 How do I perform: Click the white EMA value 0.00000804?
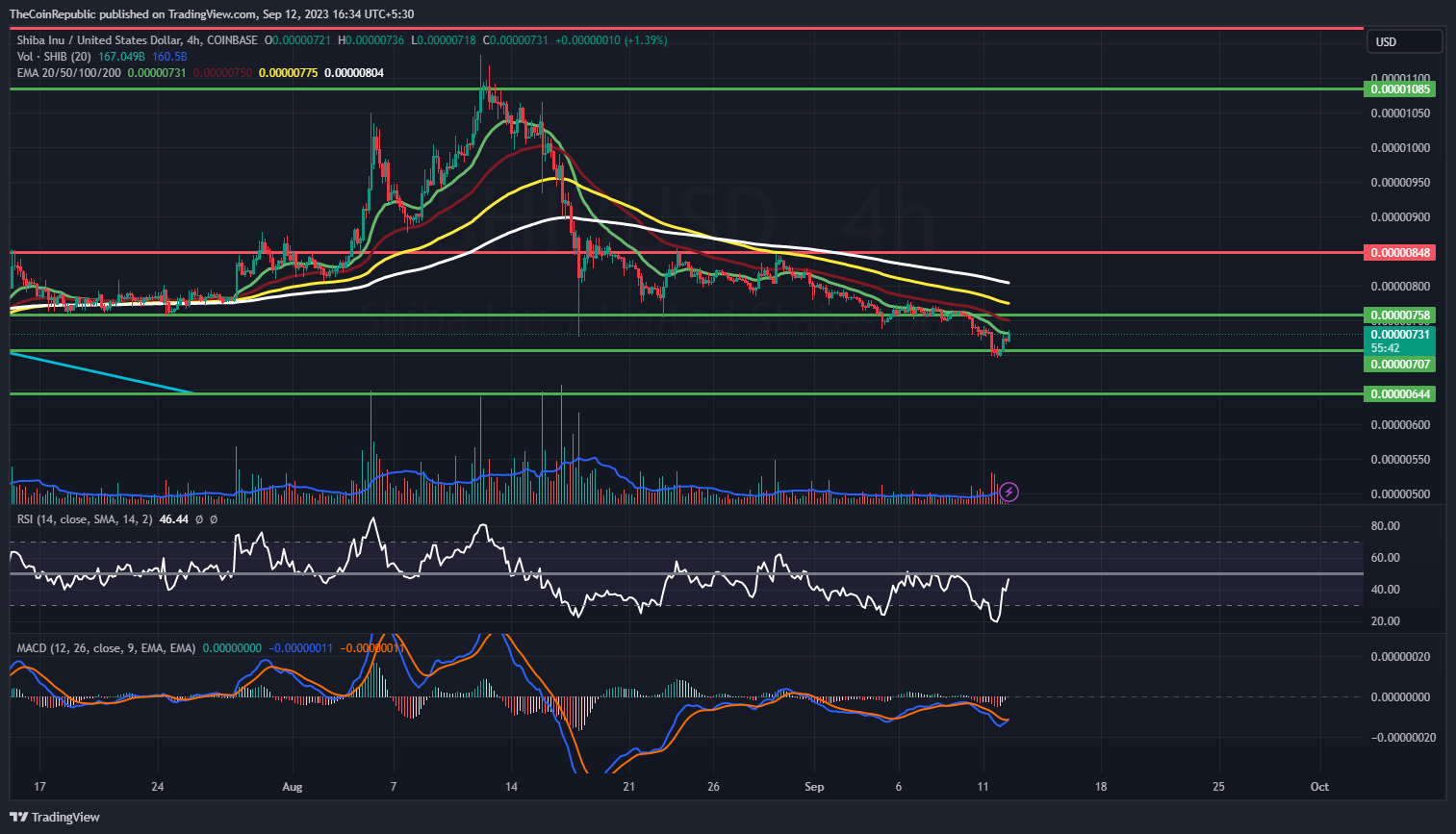pyautogui.click(x=353, y=73)
